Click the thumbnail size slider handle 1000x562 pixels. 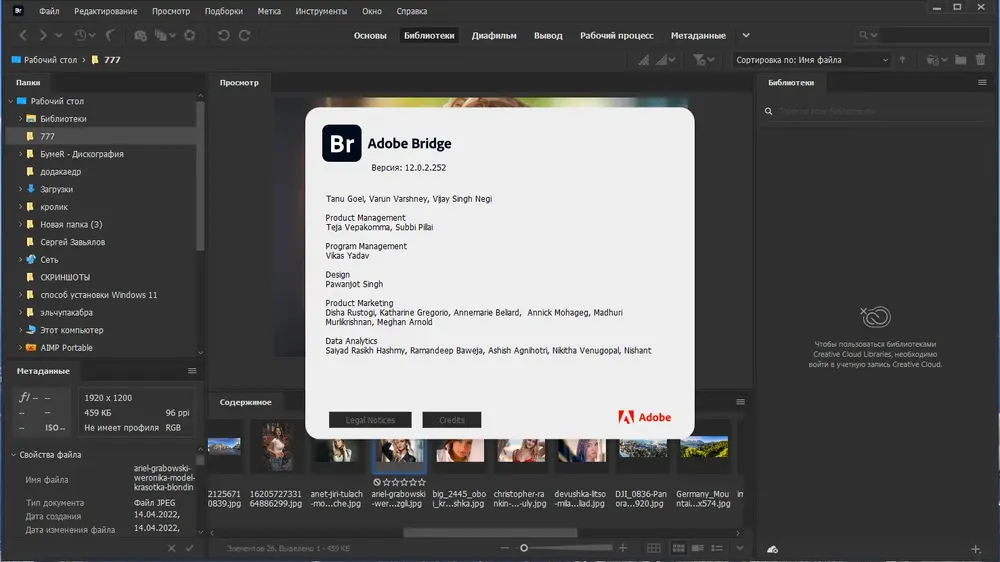click(524, 548)
